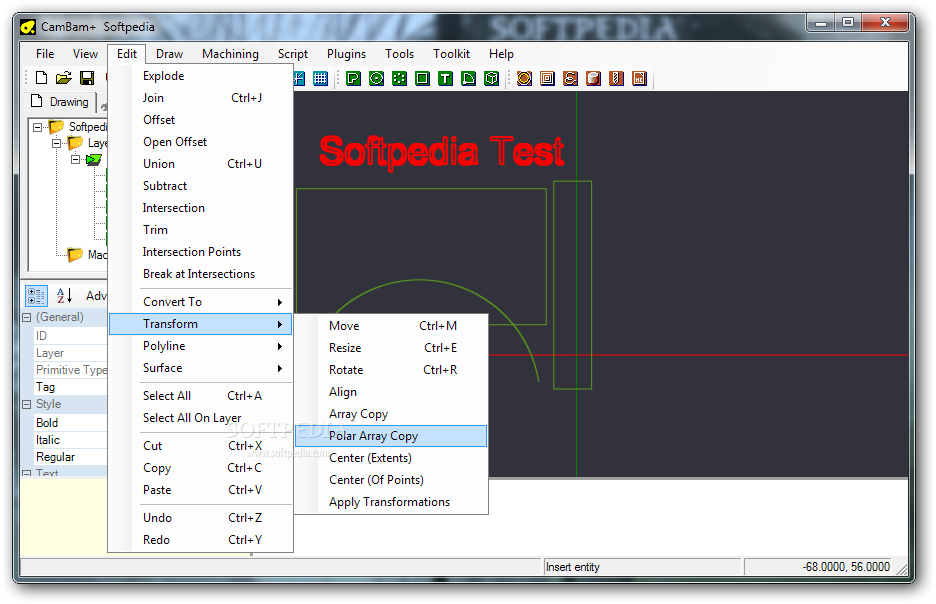Open the Script menu
The image size is (936, 604).
[x=292, y=54]
